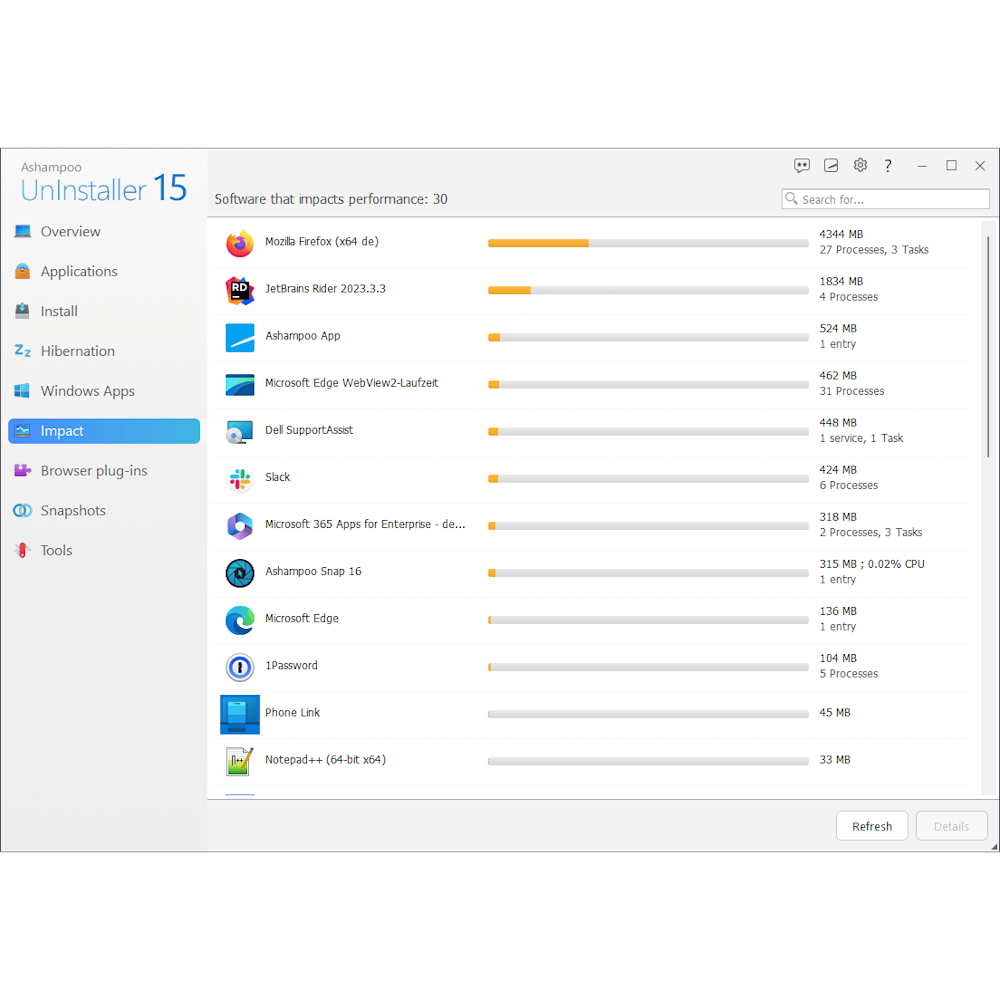Click the Details button
This screenshot has width=1000, height=1000.
click(952, 826)
